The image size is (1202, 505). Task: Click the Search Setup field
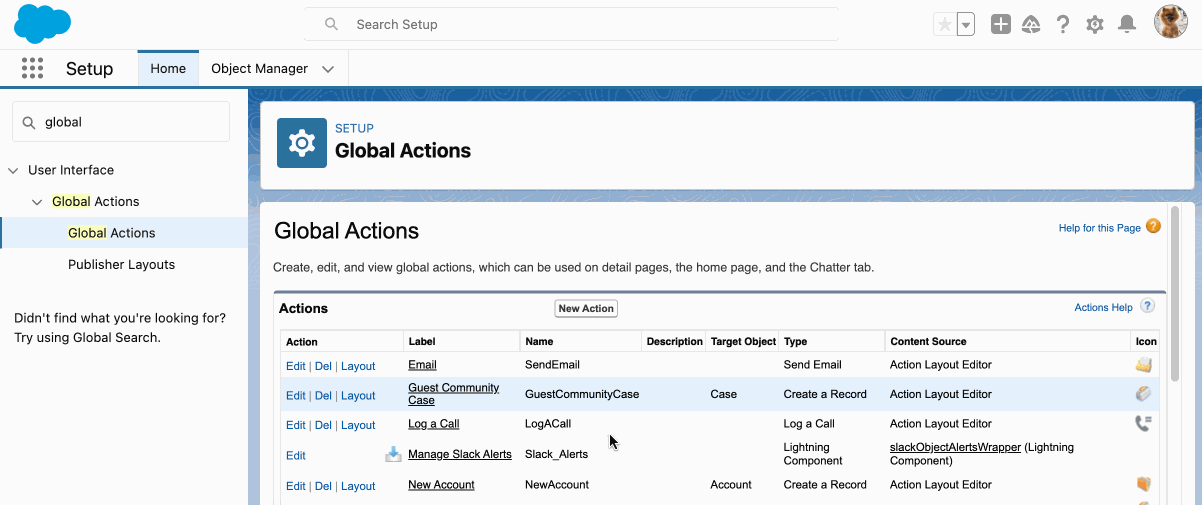click(x=571, y=24)
